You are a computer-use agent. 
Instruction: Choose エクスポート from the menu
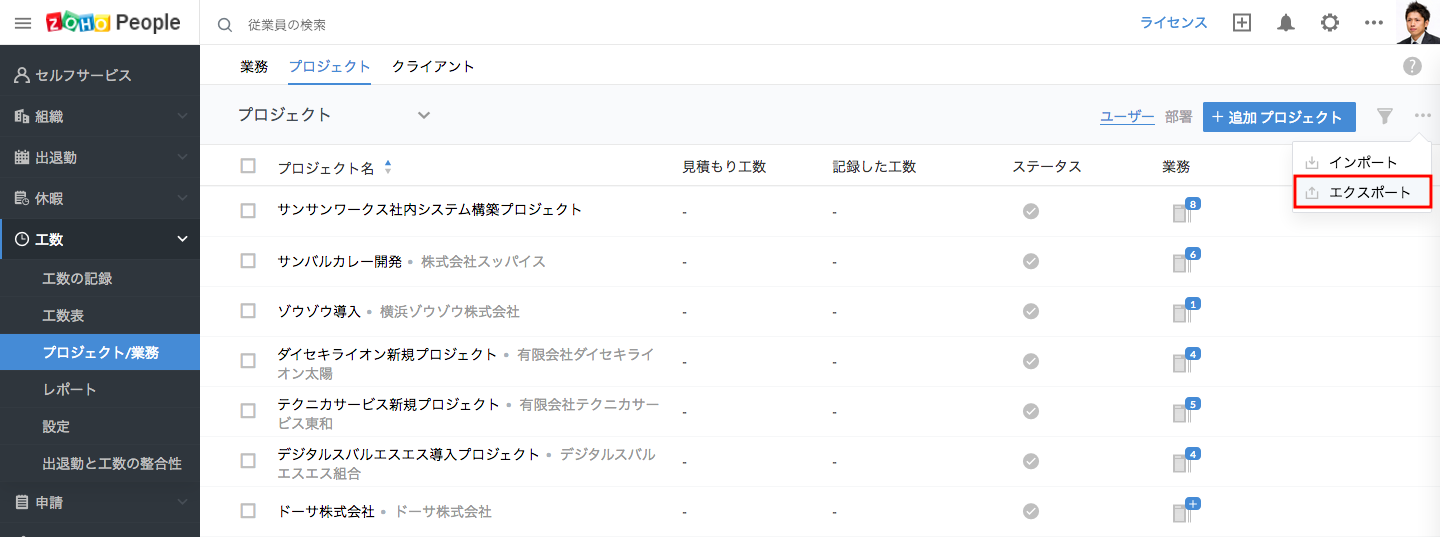tap(1369, 192)
